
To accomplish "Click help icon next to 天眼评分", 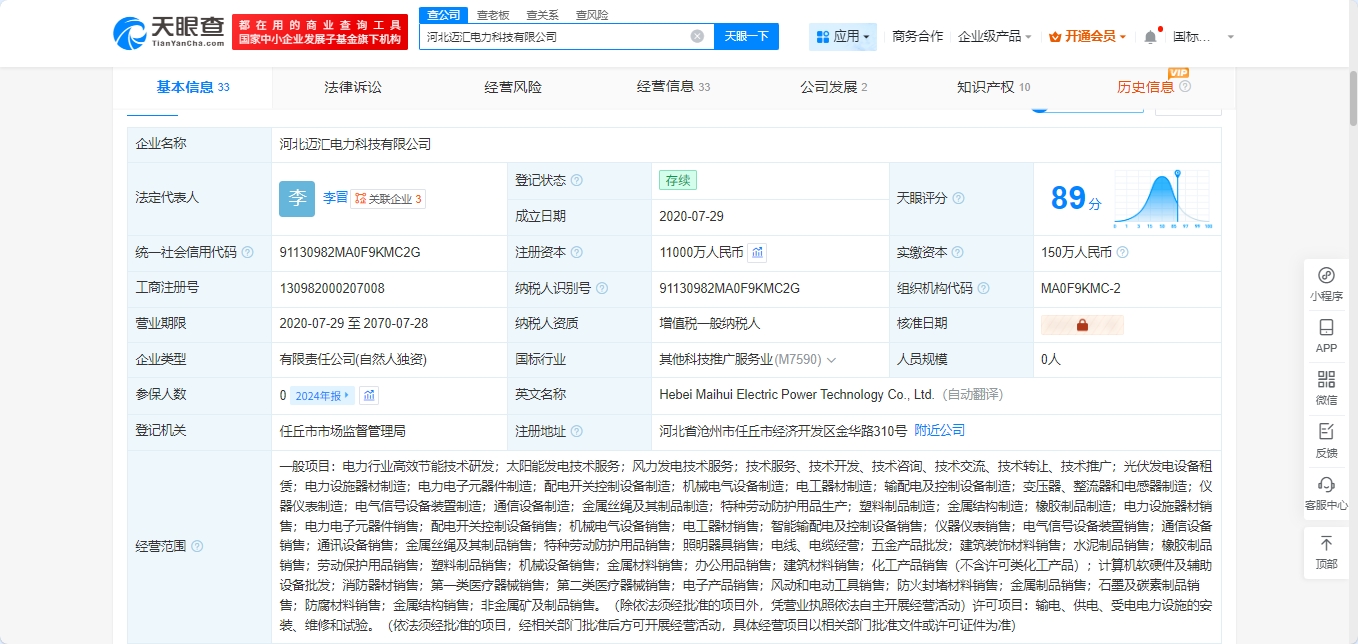I will pyautogui.click(x=958, y=199).
